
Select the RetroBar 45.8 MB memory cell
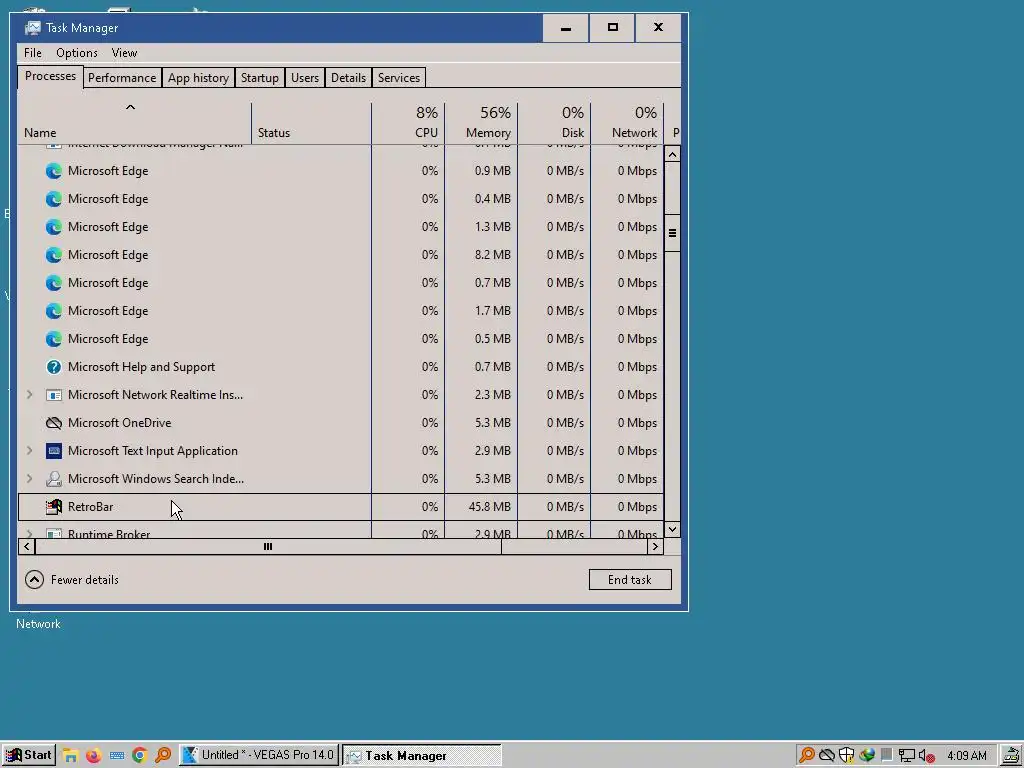point(481,507)
